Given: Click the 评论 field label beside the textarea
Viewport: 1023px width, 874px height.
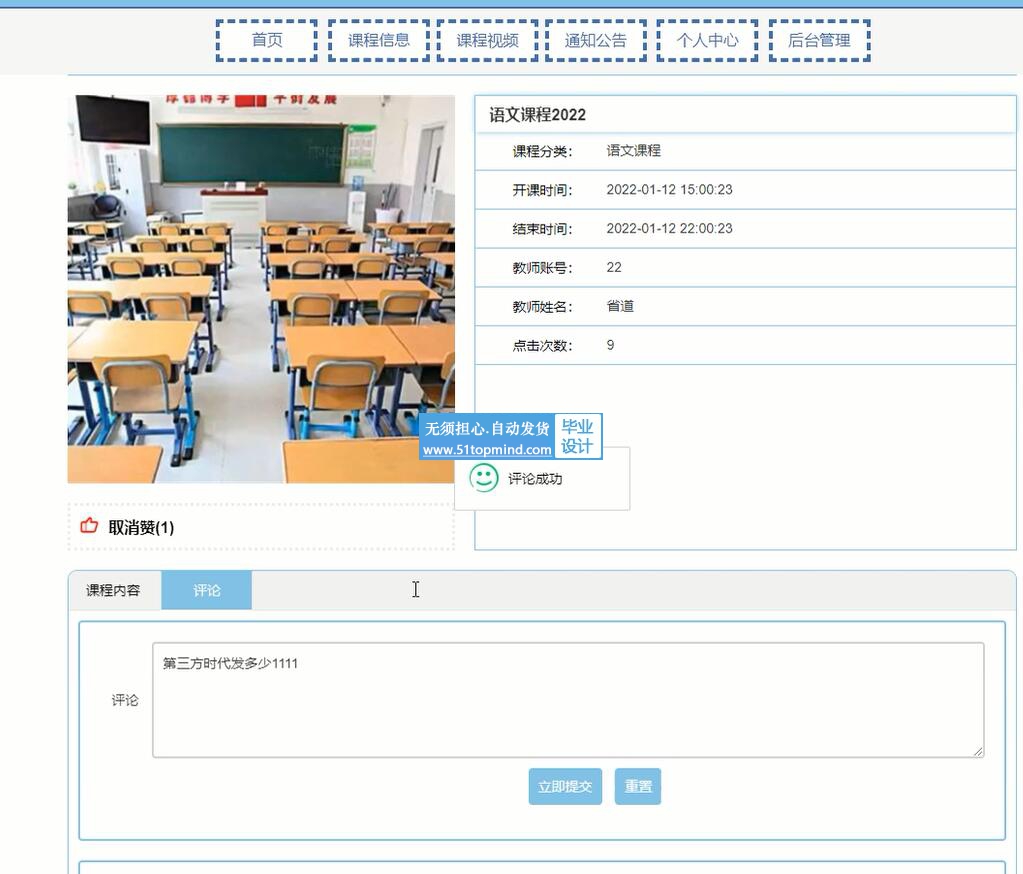Looking at the screenshot, I should (x=125, y=701).
